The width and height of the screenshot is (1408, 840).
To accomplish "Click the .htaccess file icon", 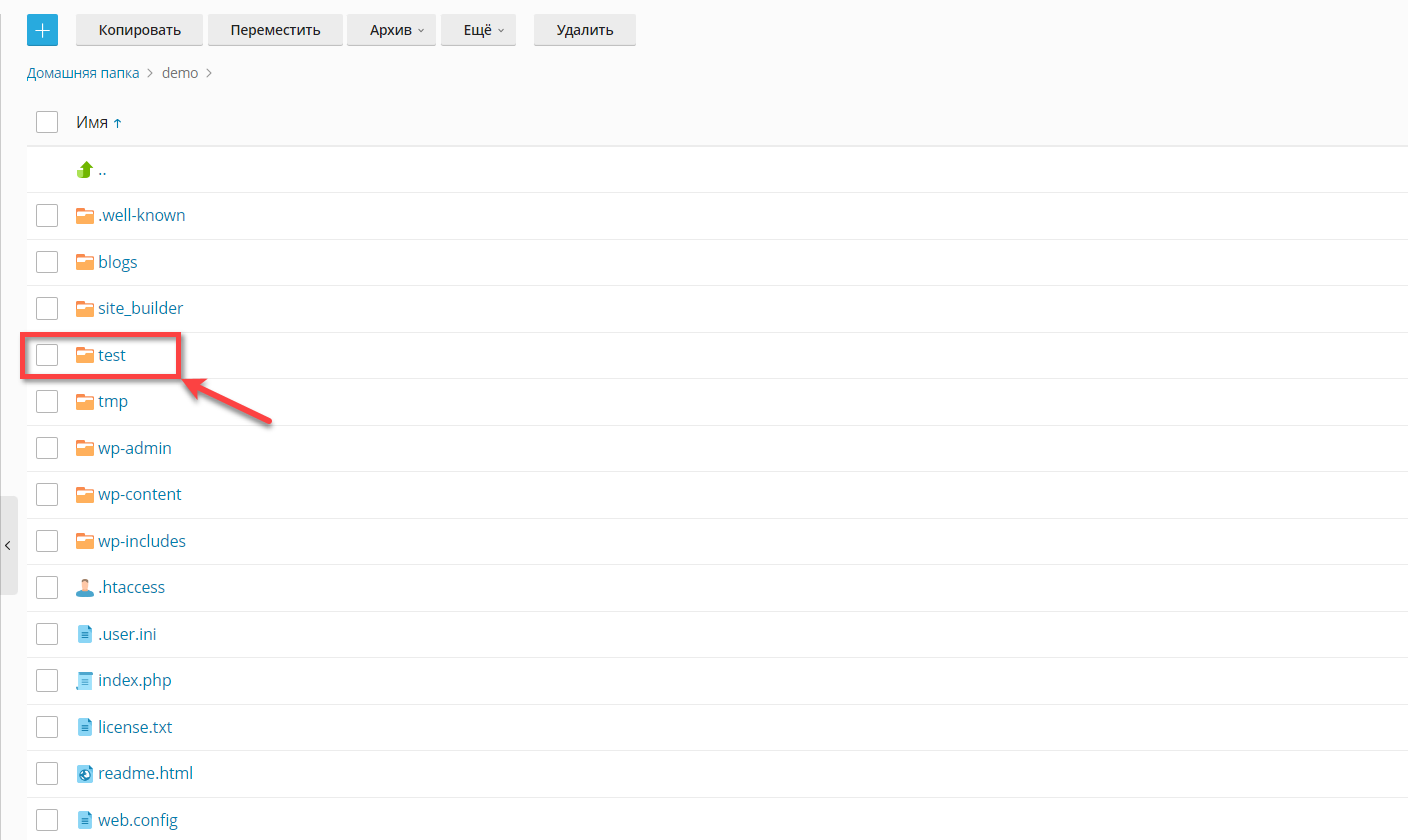I will click(x=85, y=588).
